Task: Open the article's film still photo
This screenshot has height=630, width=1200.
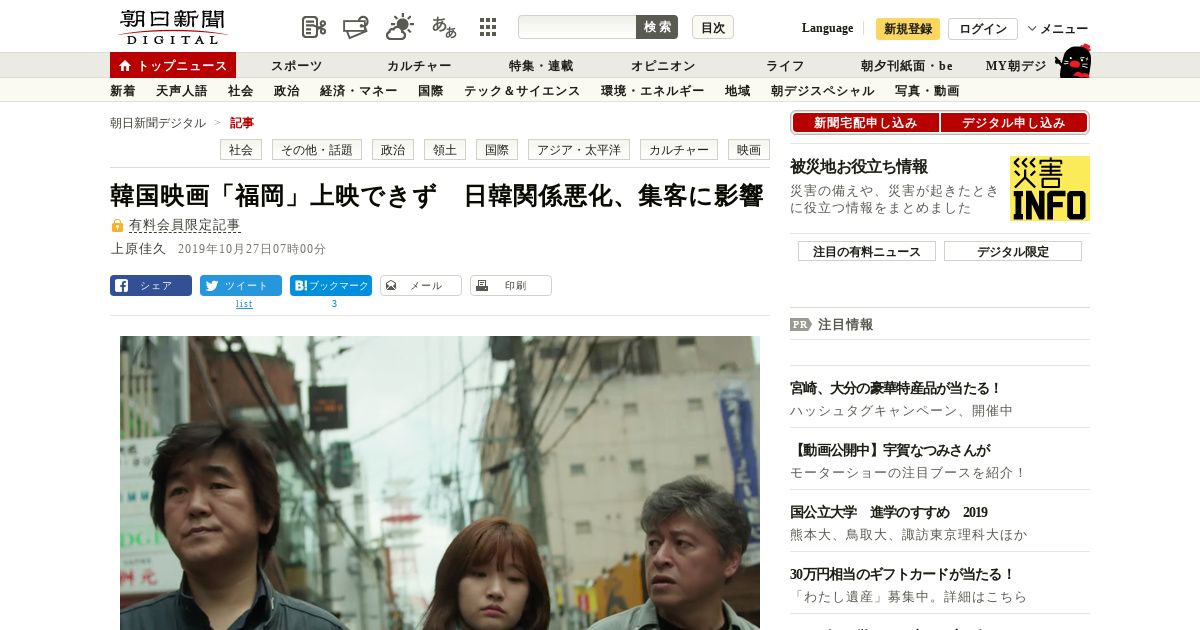Action: pos(440,483)
